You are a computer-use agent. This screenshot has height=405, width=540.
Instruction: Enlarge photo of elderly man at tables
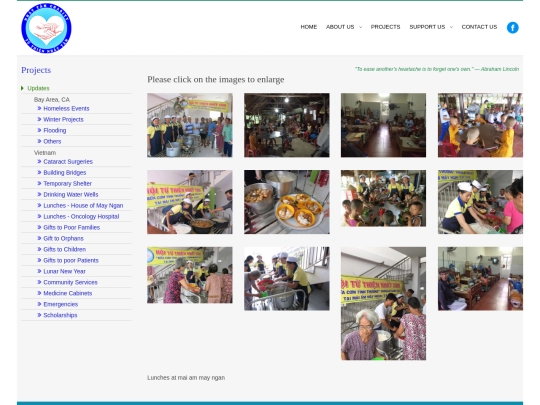(480, 278)
